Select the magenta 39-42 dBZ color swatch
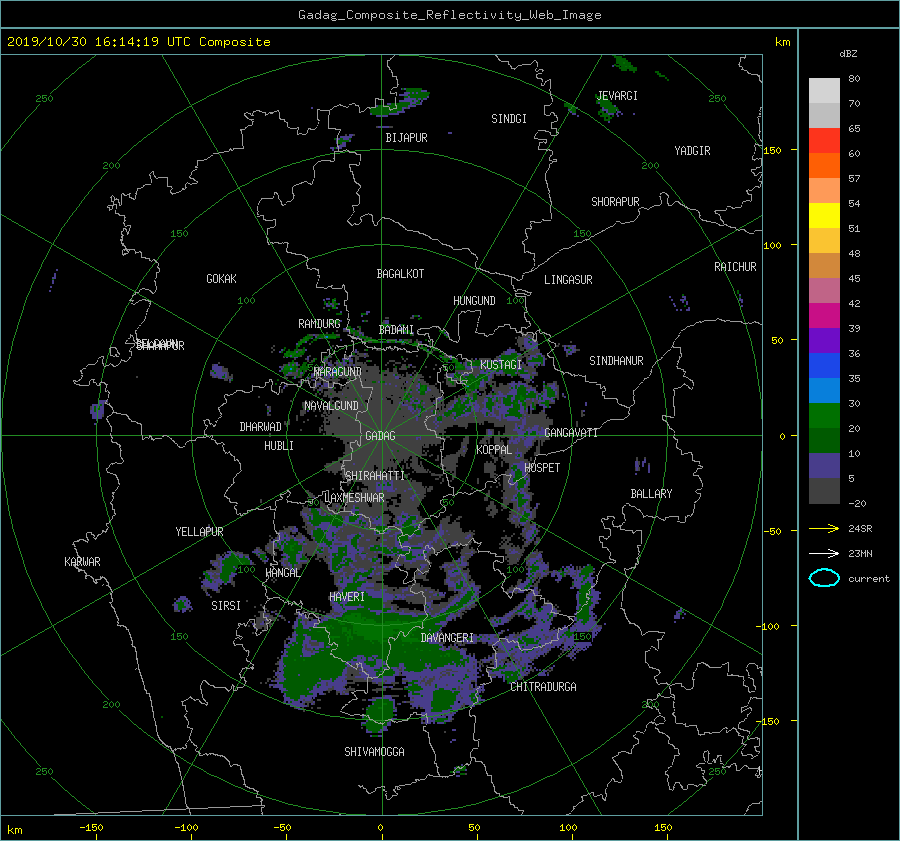900x841 pixels. [x=824, y=315]
